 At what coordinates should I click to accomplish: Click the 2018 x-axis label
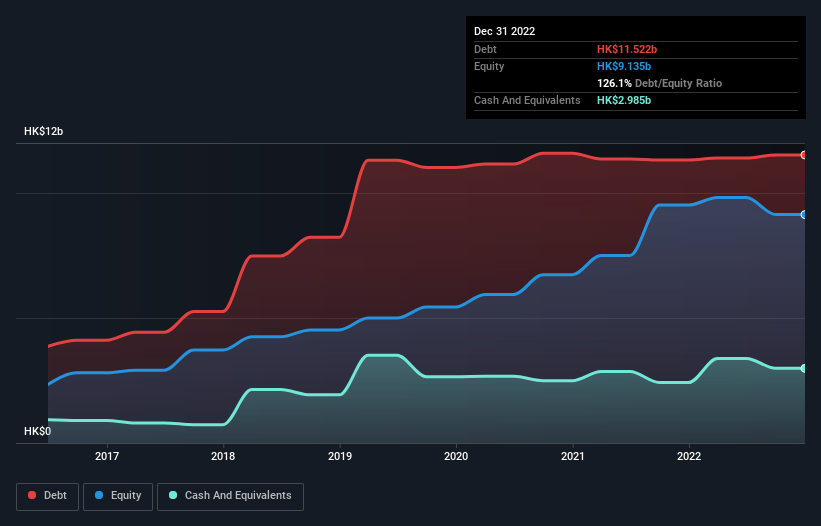223,456
